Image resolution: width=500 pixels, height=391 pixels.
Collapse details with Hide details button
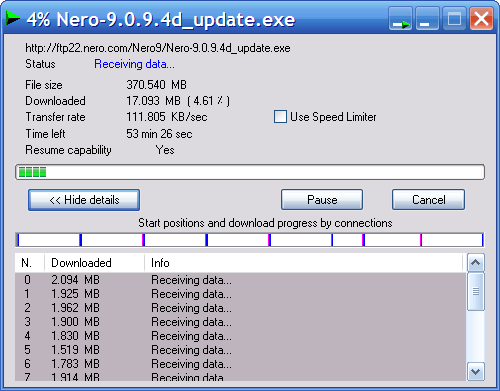(84, 200)
